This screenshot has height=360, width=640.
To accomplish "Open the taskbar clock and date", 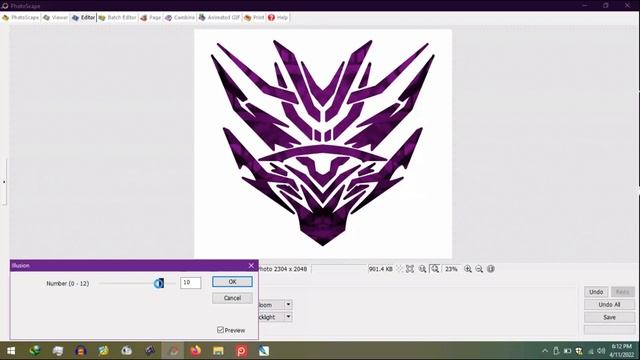I will click(x=623, y=351).
